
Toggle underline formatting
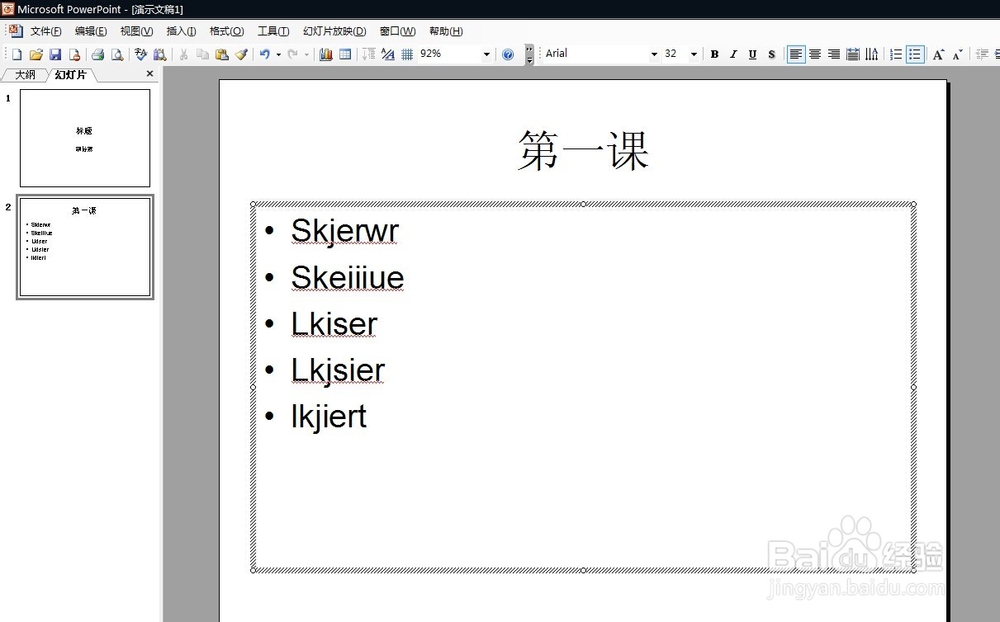tap(751, 54)
